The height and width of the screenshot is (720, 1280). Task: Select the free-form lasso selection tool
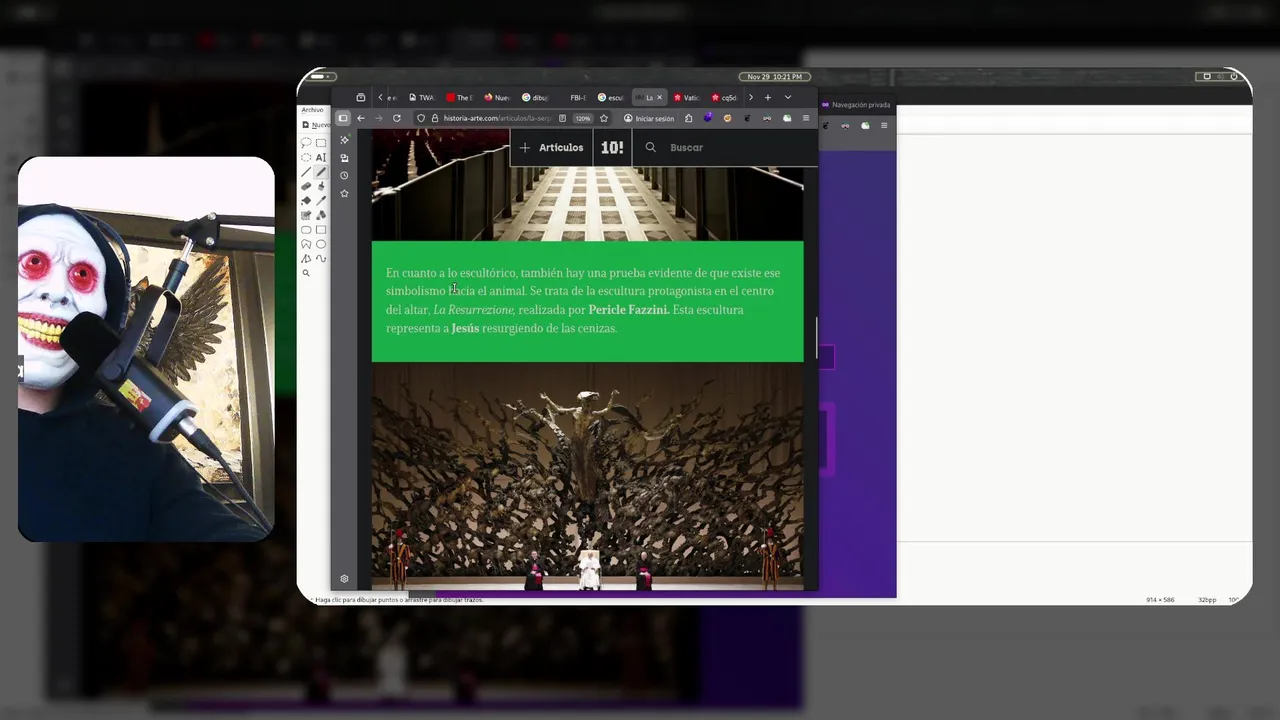coord(306,142)
